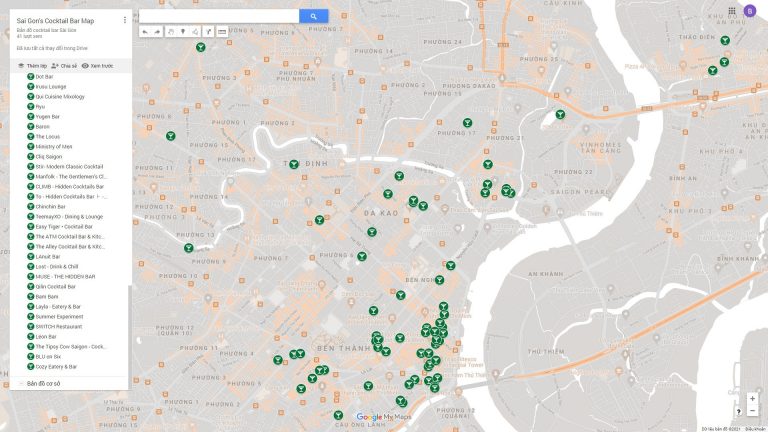The width and height of the screenshot is (768, 432).
Task: Click Xem trước to preview the map
Action: point(97,66)
